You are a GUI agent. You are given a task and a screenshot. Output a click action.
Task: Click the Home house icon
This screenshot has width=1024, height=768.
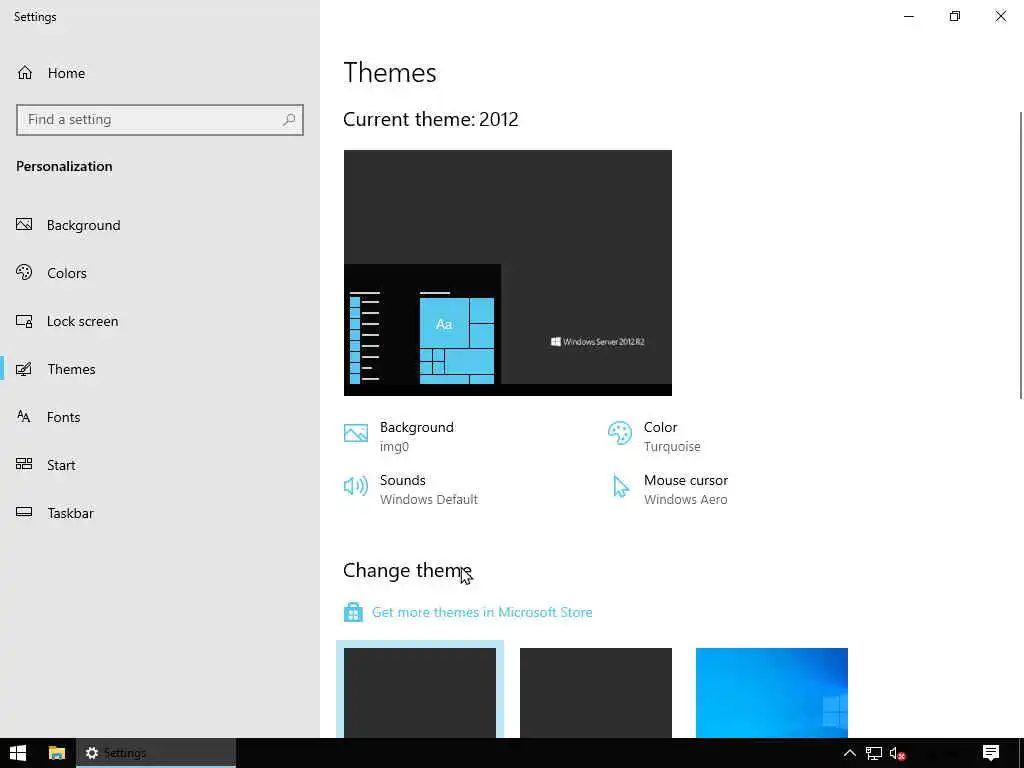coord(25,72)
